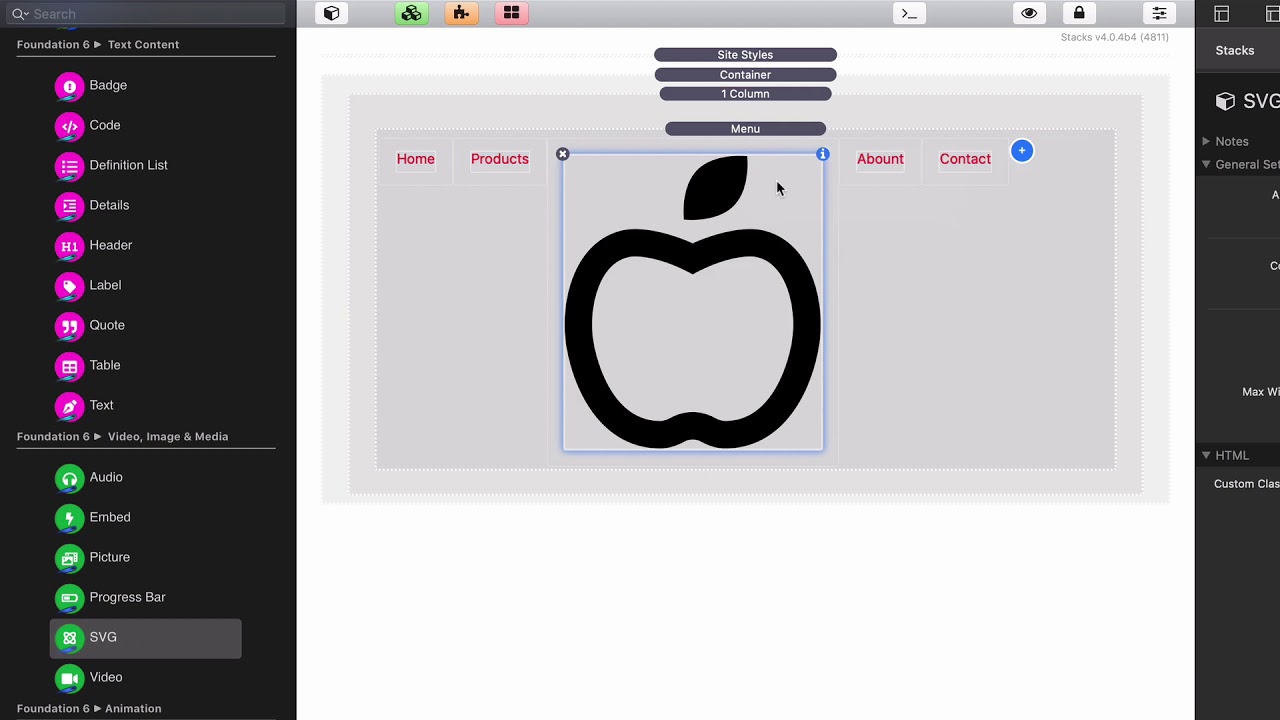Click the search magnifier icon
This screenshot has width=1280, height=720.
(20, 14)
